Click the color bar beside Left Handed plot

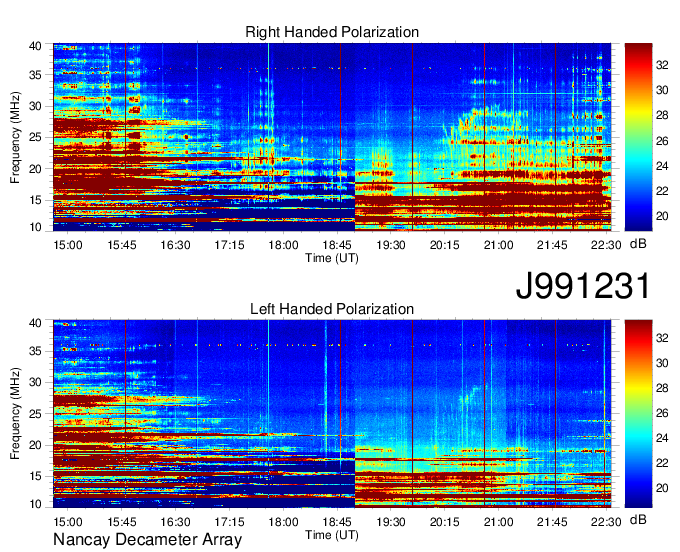click(x=638, y=414)
